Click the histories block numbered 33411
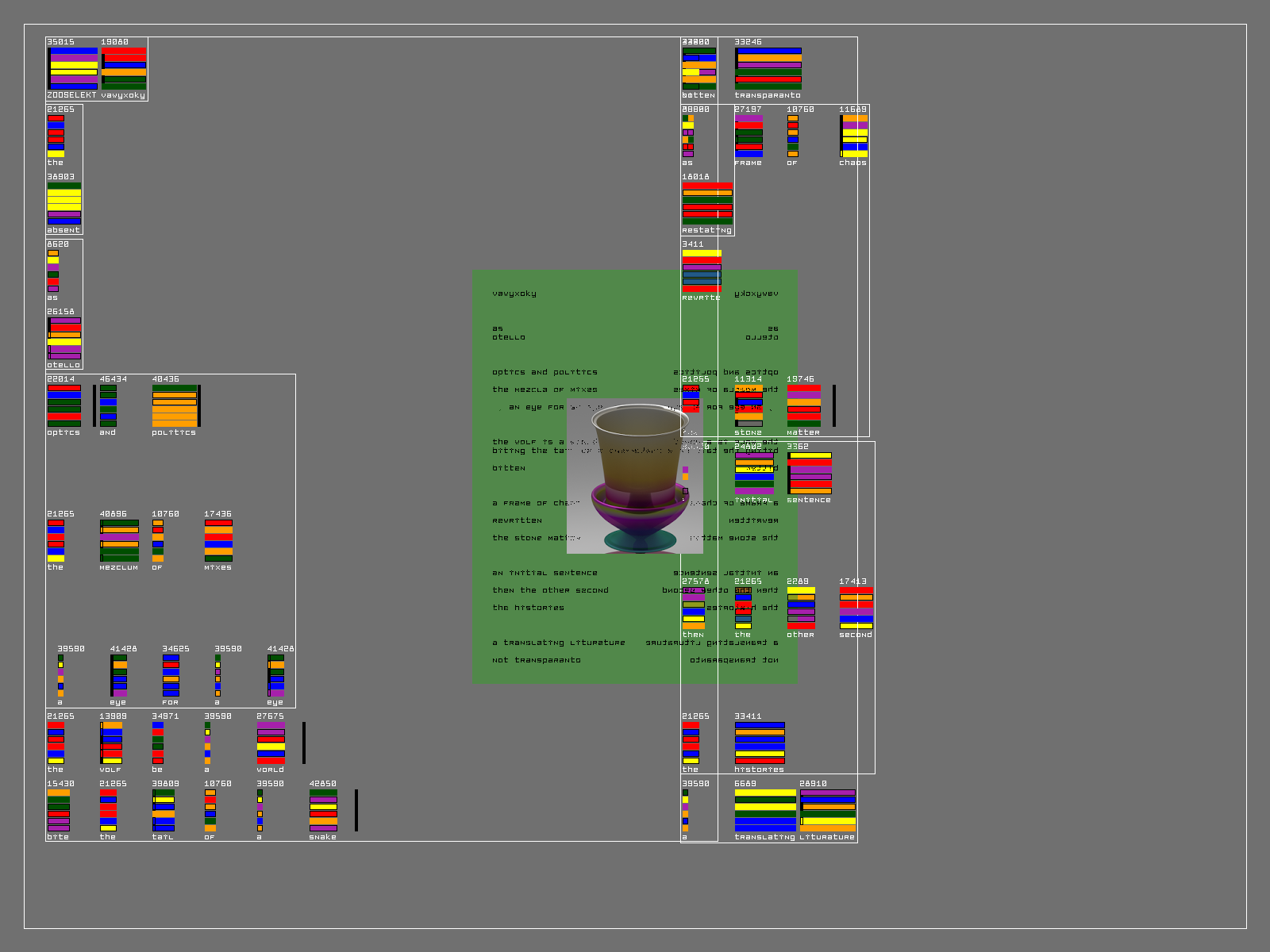1270x952 pixels. (x=760, y=743)
